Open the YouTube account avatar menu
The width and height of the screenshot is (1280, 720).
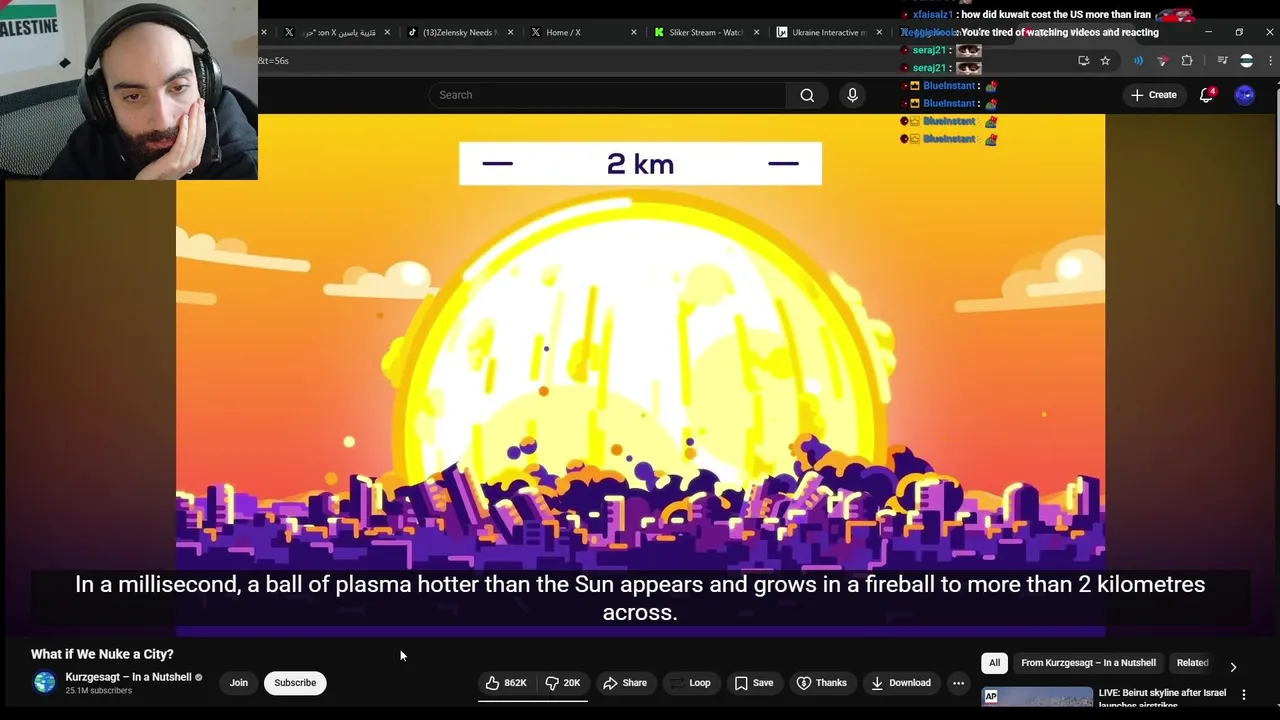(1244, 95)
